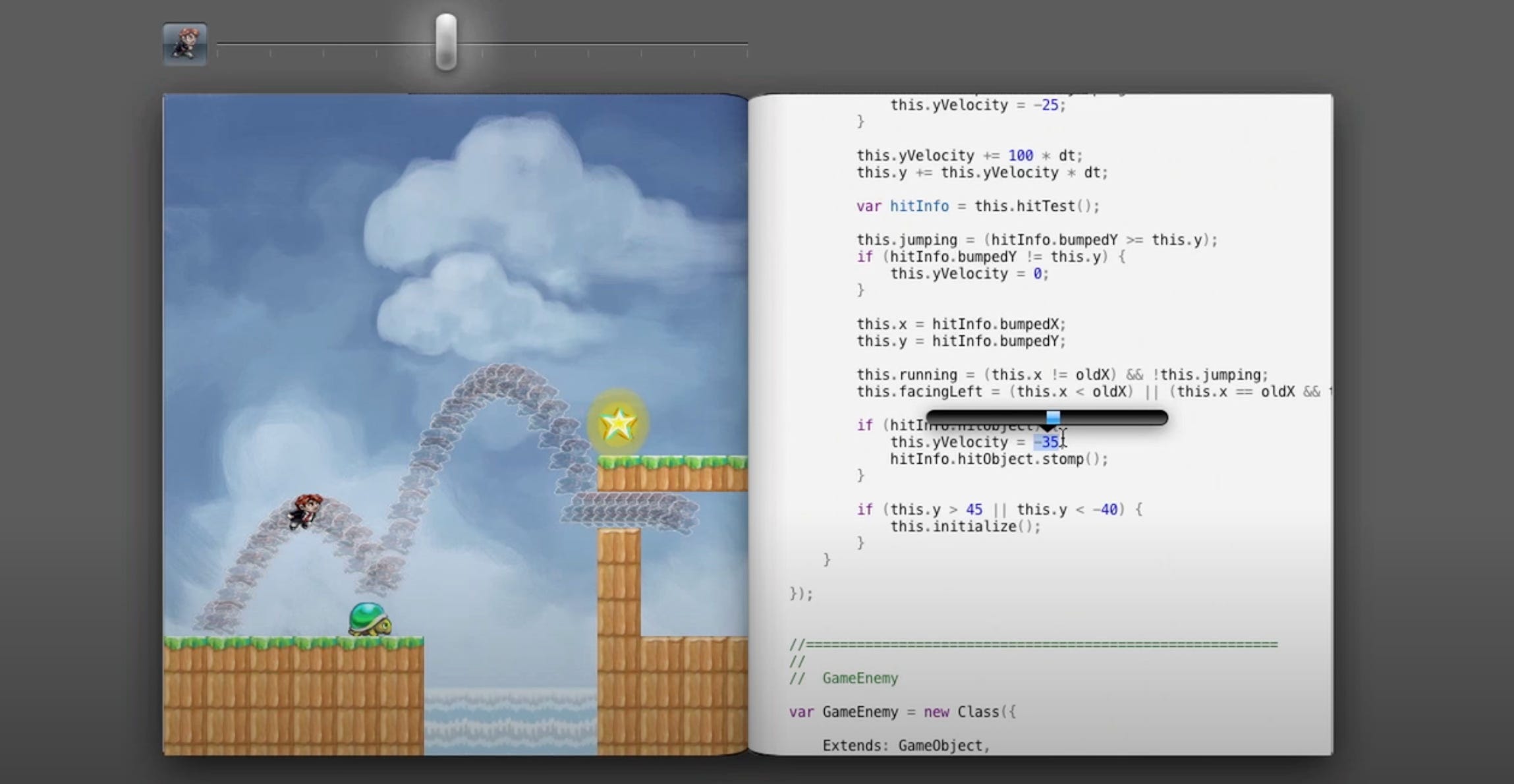Click the selected -35 value in code
The image size is (1514, 784).
[1046, 442]
